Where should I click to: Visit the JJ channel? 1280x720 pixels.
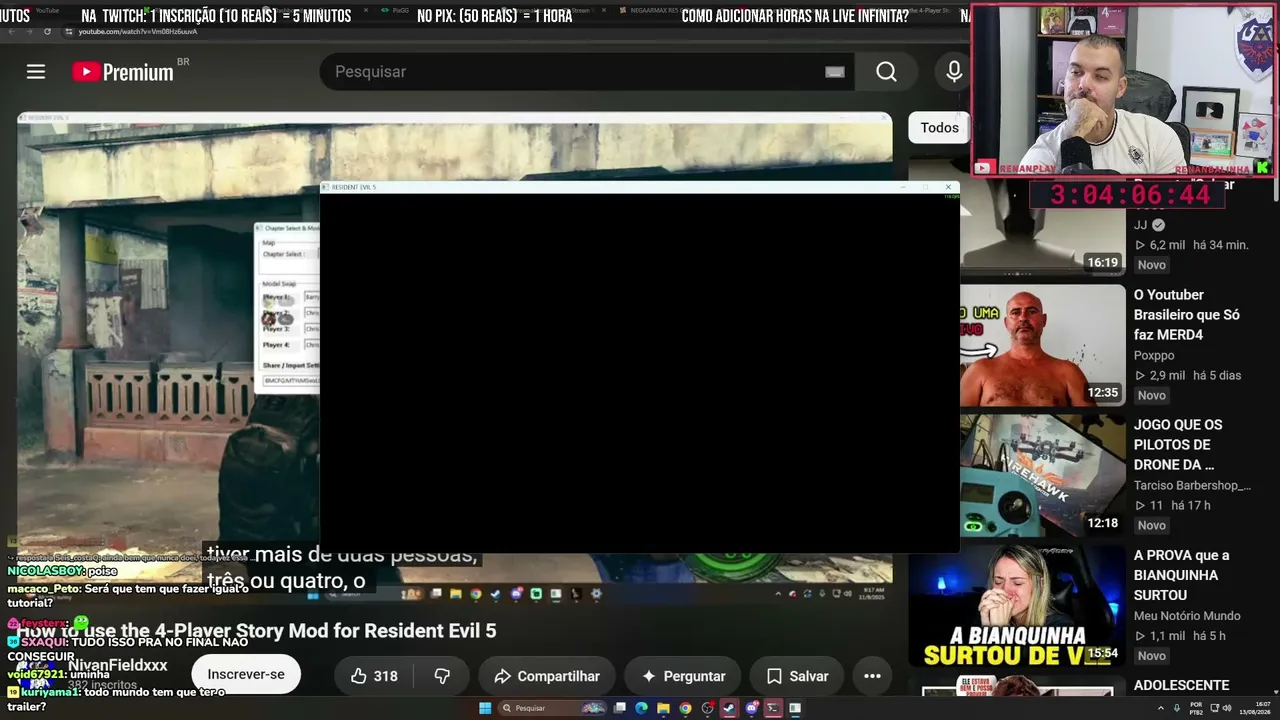pos(1141,225)
